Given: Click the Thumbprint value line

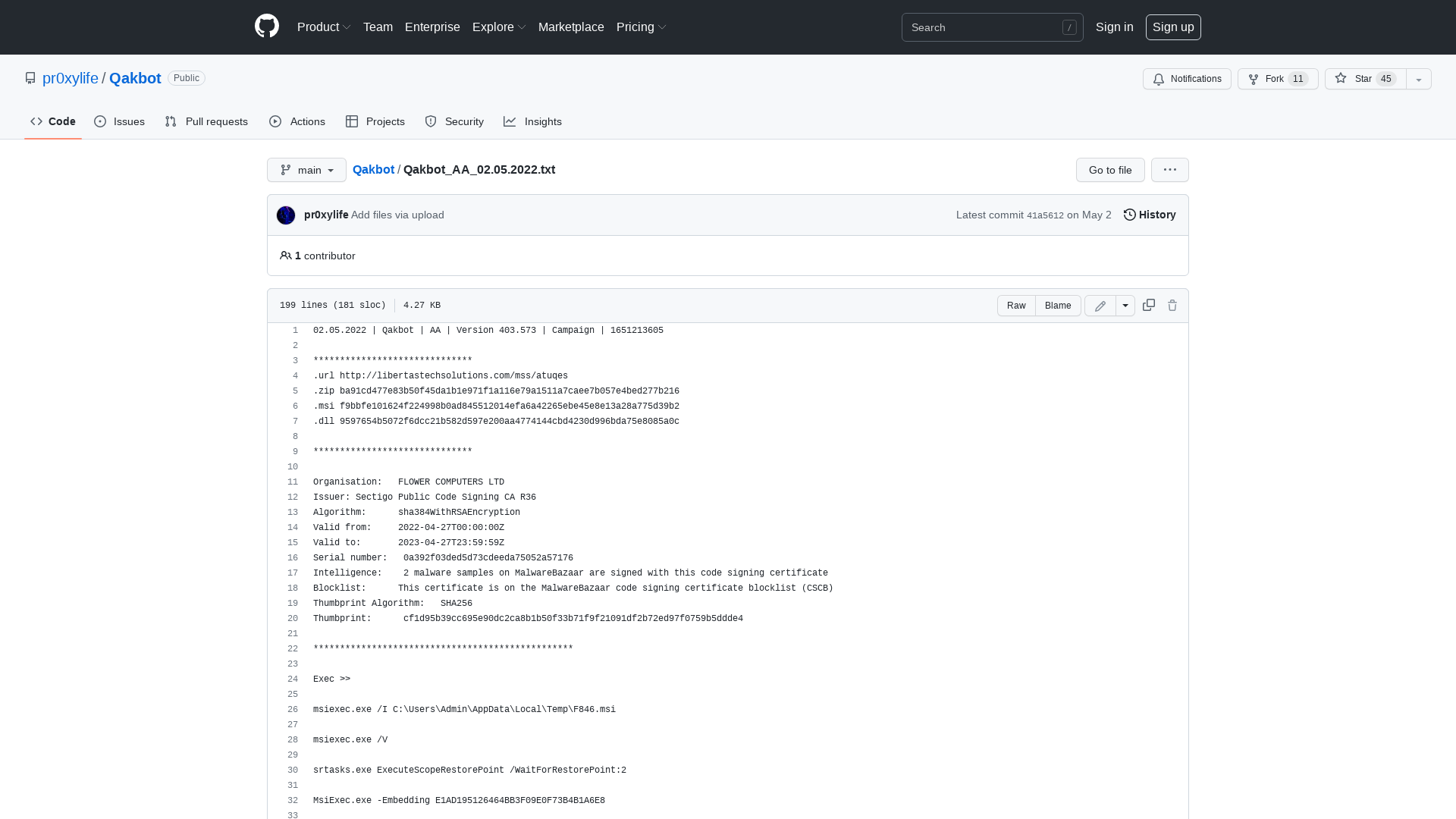Looking at the screenshot, I should 528,619.
